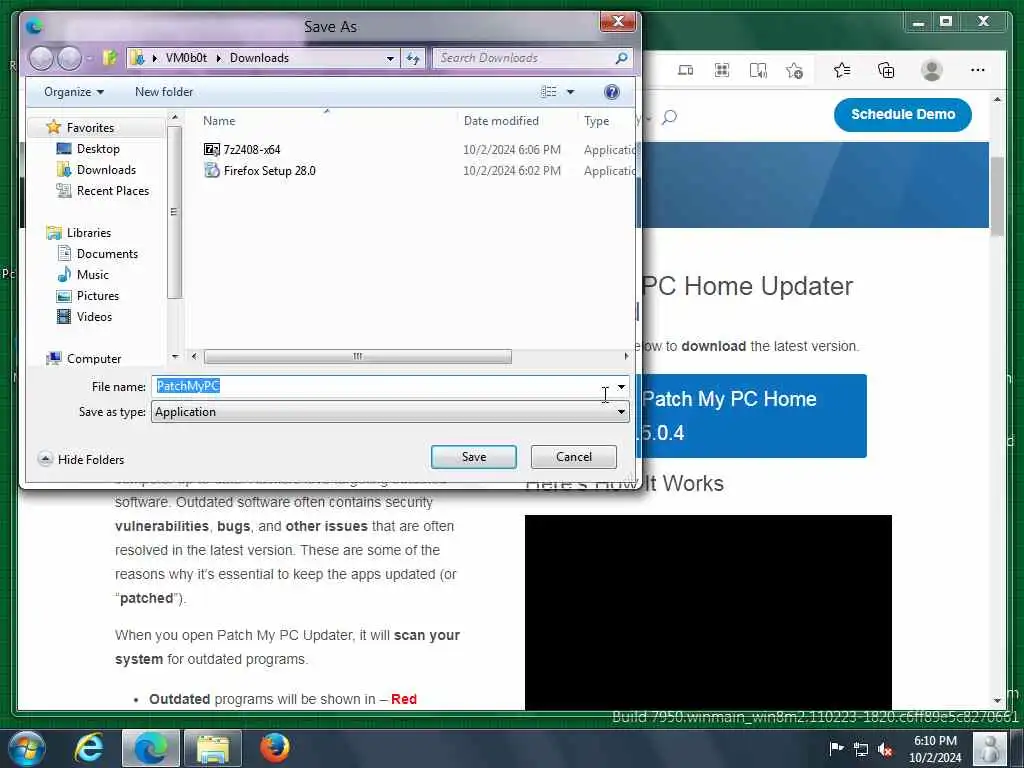Click the muted volume tray icon
Viewport: 1024px width, 768px height.
[x=886, y=749]
